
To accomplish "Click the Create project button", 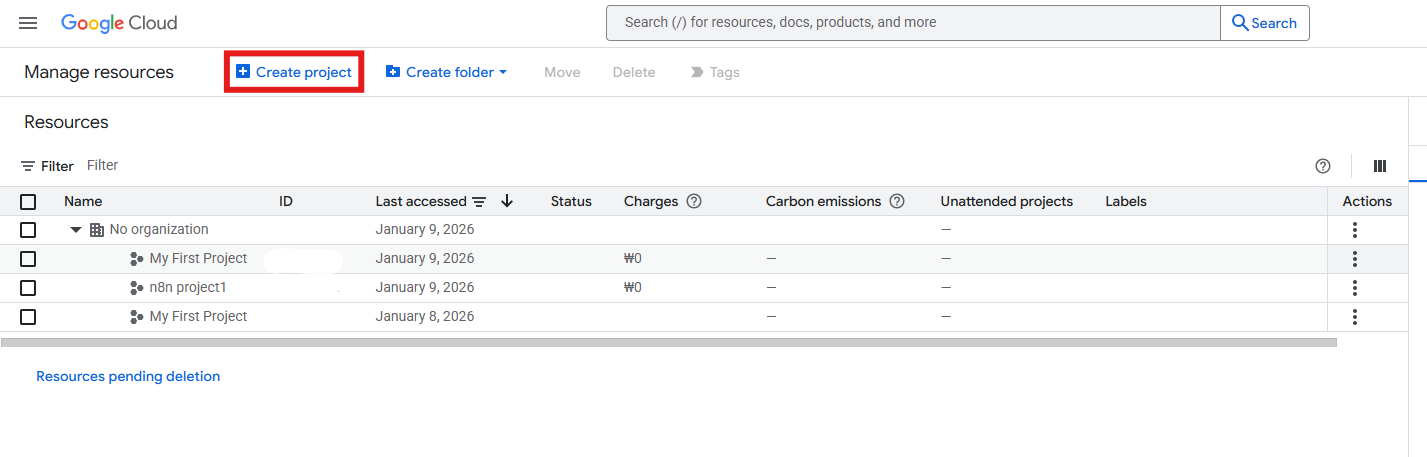I will point(294,72).
